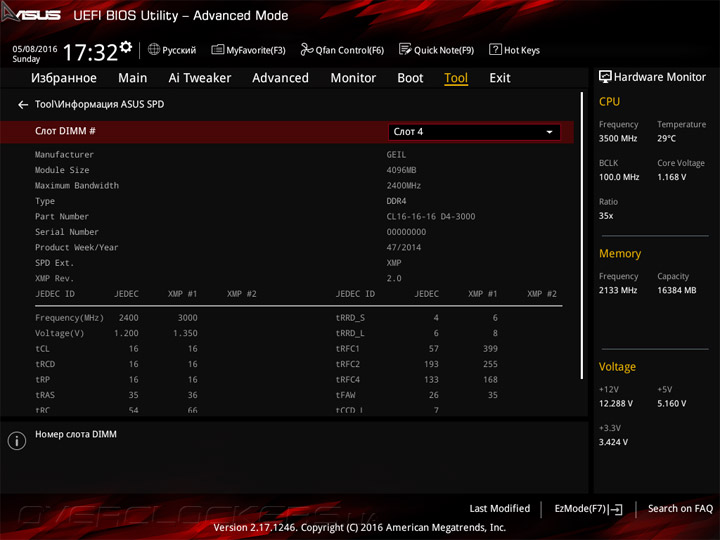Viewport: 720px width, 540px height.
Task: Switch to the Избранное tab
Action: pos(64,78)
